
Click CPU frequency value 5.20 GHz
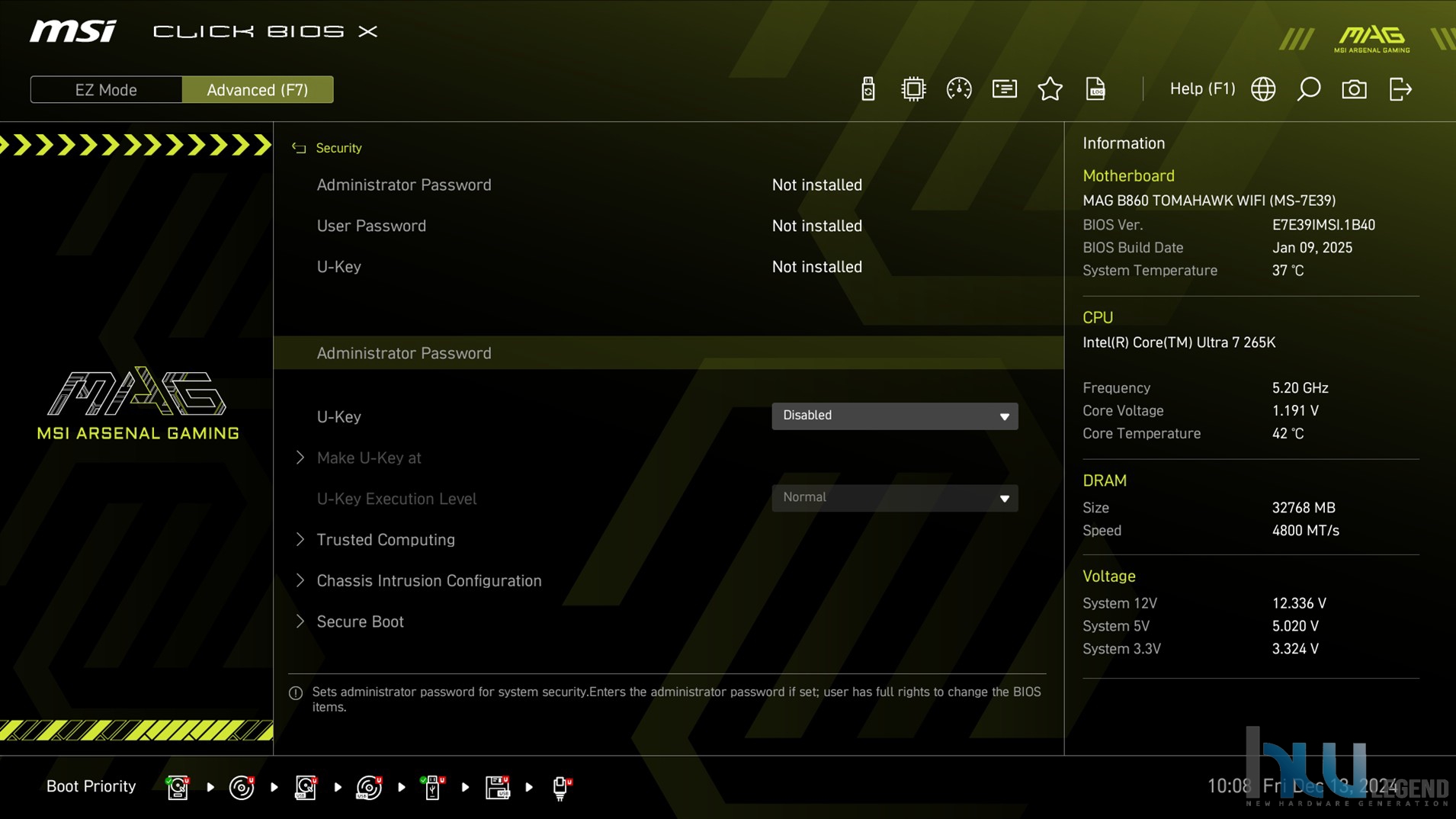coord(1300,388)
